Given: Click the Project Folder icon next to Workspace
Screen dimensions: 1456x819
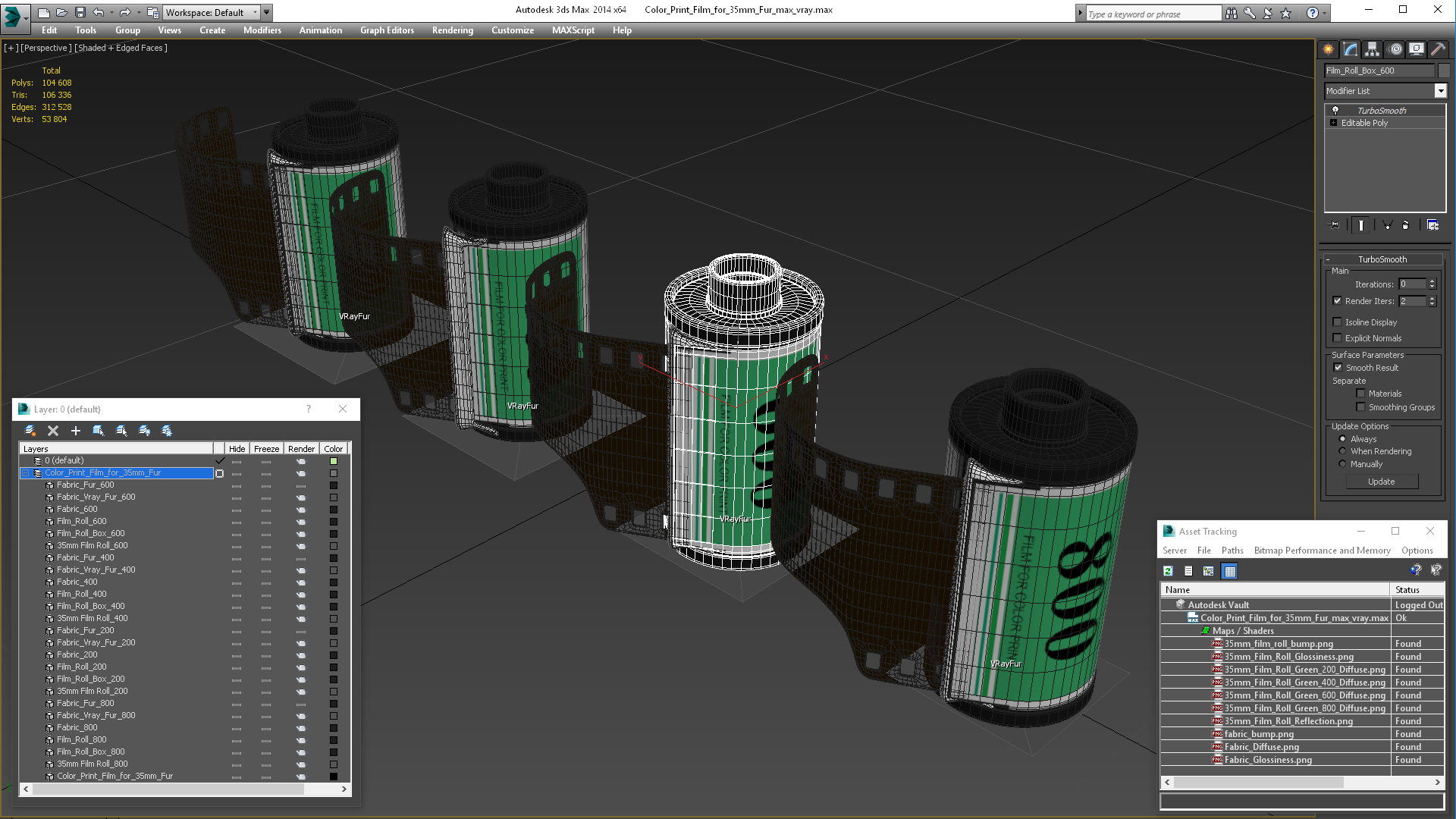Looking at the screenshot, I should [x=153, y=13].
